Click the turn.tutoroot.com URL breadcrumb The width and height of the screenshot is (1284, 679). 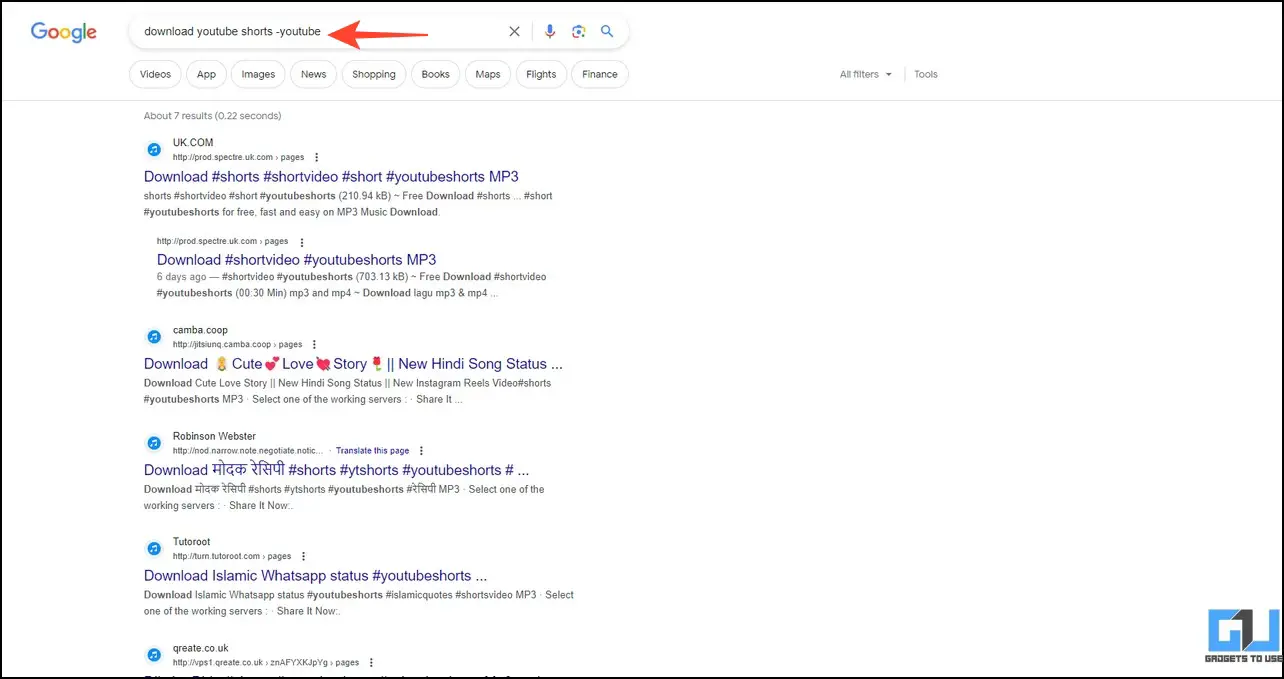pos(232,557)
